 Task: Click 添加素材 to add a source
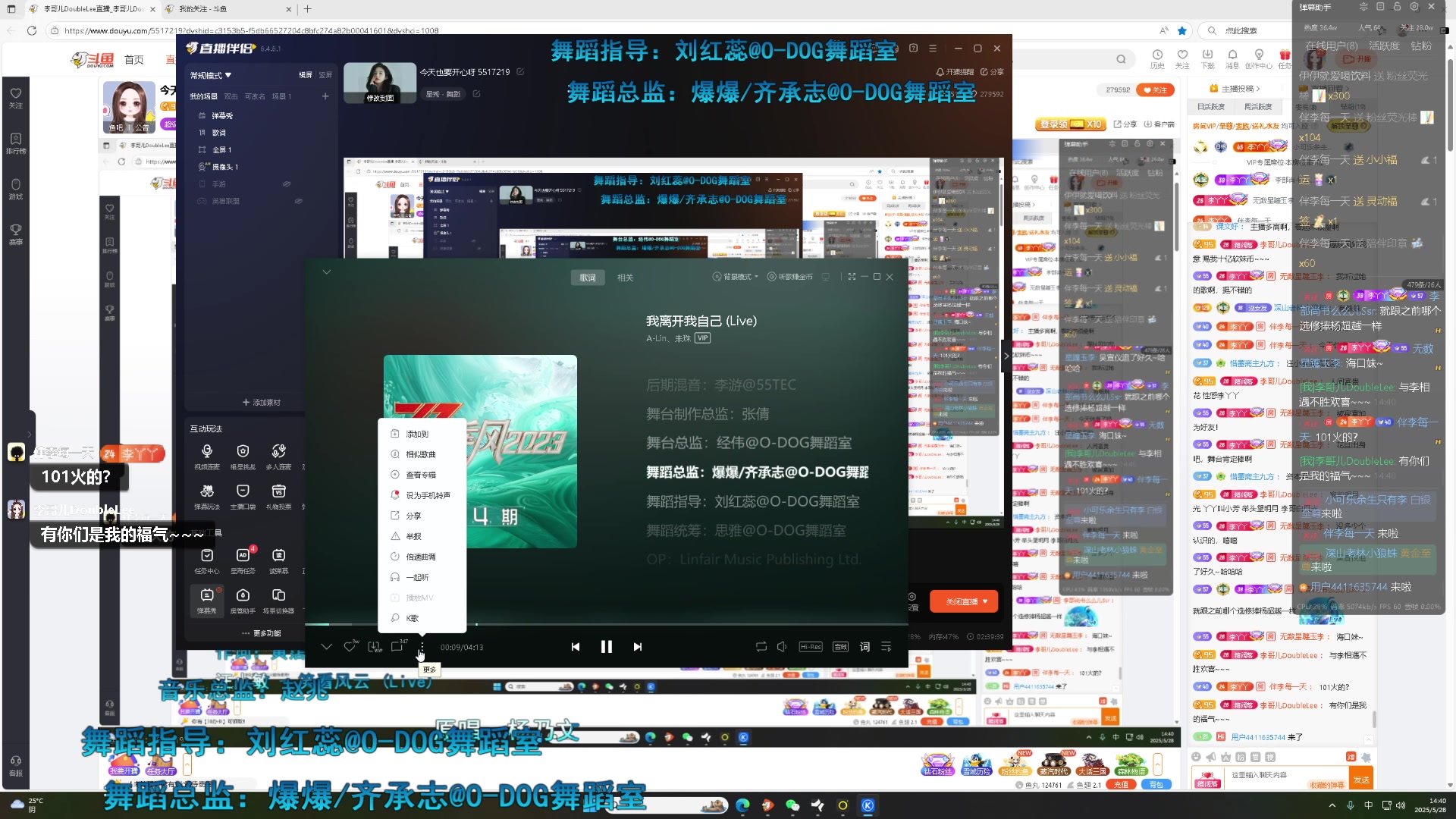click(x=262, y=402)
